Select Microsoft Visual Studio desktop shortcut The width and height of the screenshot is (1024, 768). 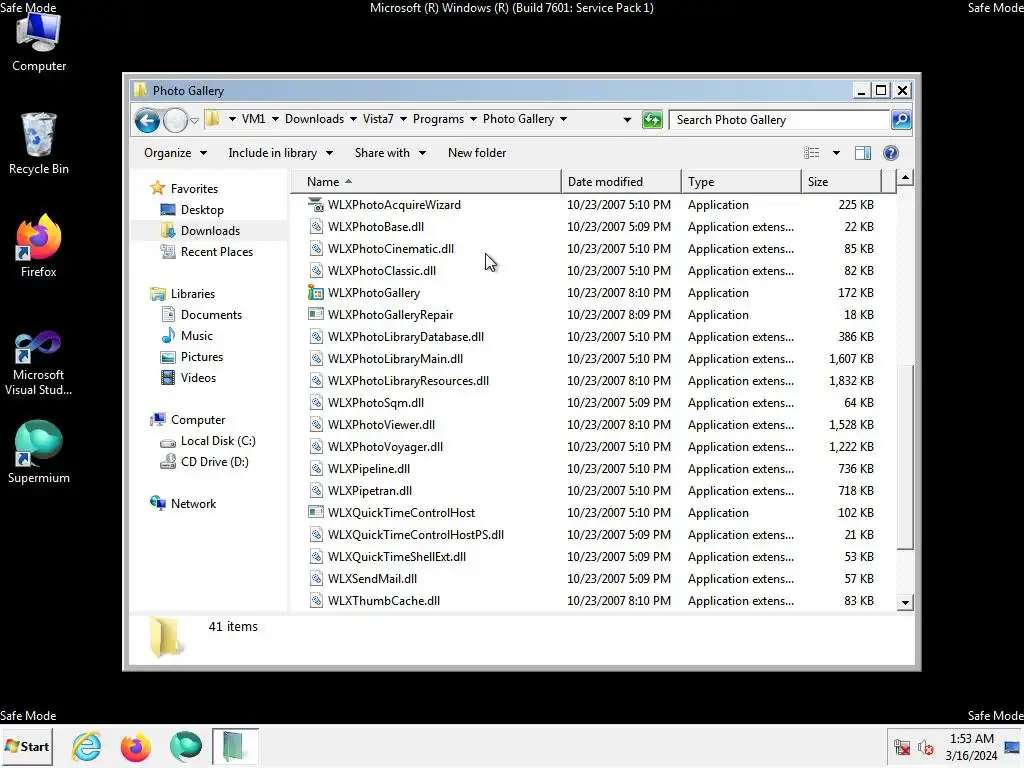tap(39, 363)
